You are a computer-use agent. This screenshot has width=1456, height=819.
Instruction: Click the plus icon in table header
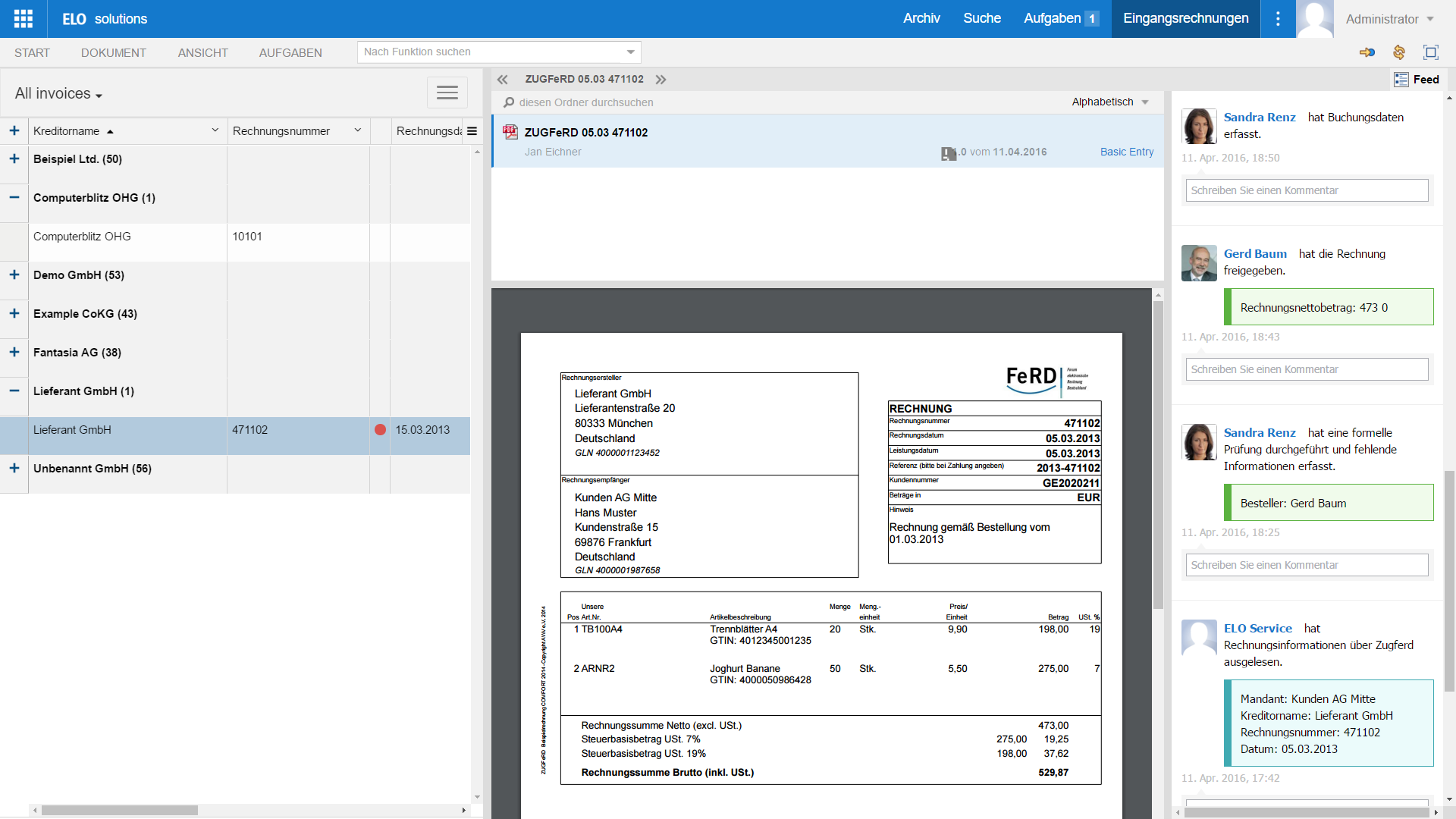pyautogui.click(x=14, y=131)
